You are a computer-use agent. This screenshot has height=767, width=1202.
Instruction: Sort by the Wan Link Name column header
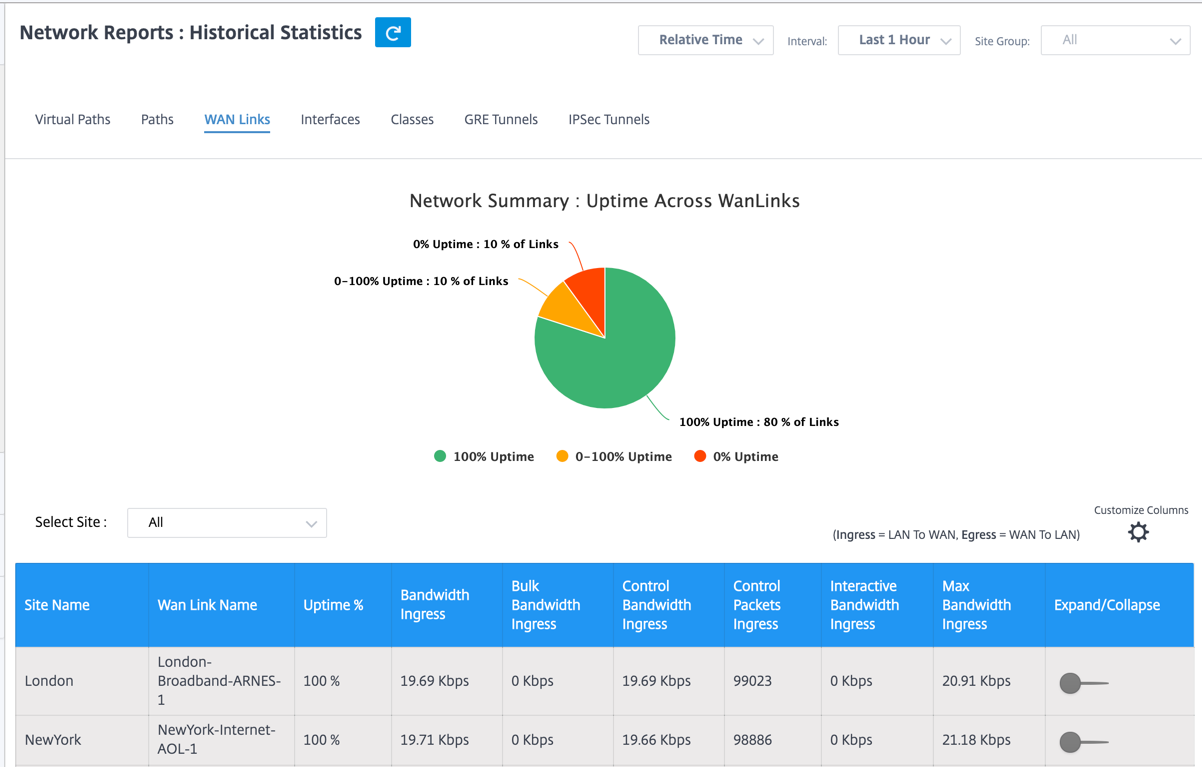point(222,605)
